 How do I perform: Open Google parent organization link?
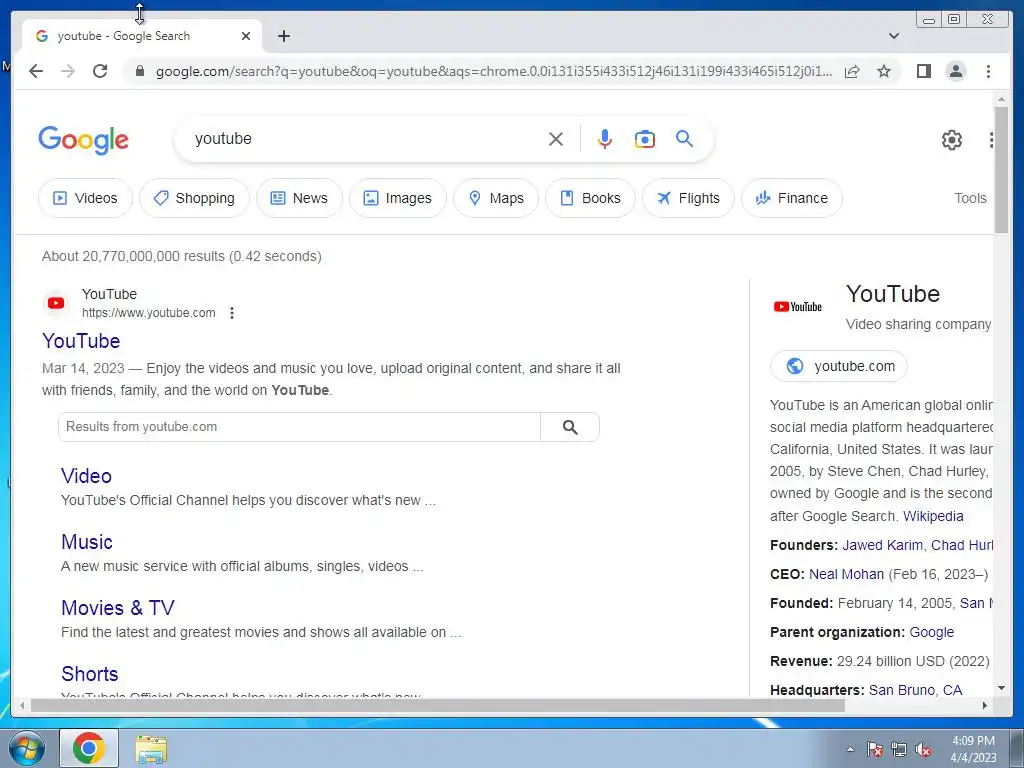tap(931, 632)
